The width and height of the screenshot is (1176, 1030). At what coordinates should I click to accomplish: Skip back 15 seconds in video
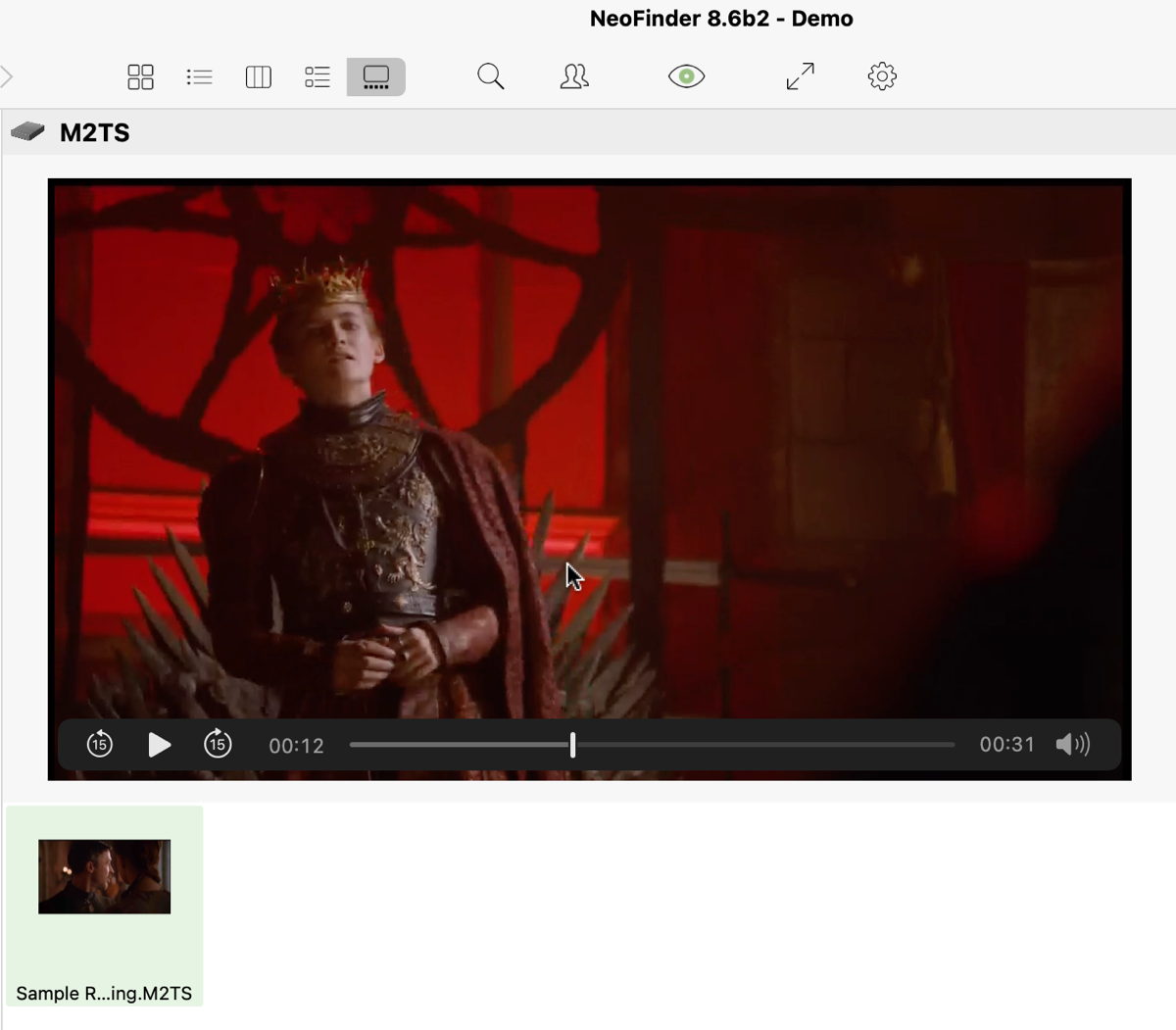pyautogui.click(x=99, y=745)
